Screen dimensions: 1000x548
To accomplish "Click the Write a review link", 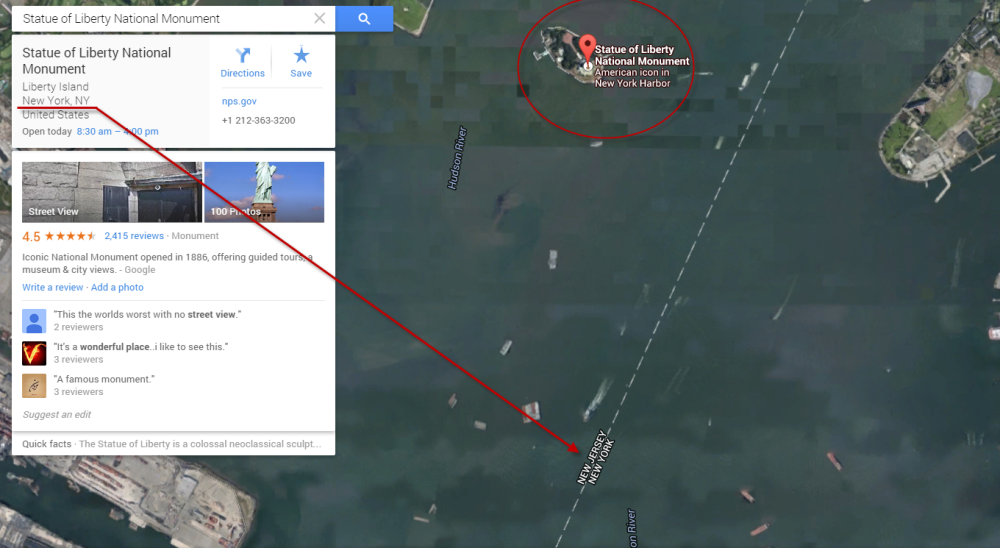I will click(x=53, y=287).
